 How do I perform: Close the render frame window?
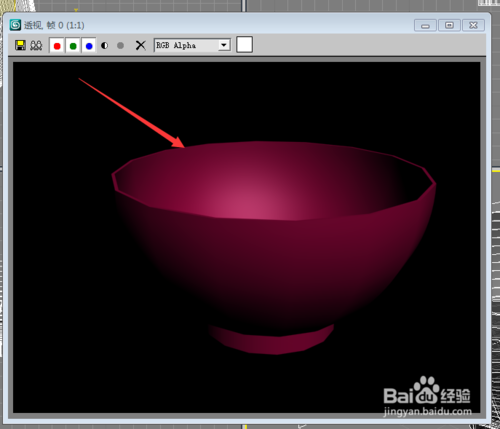[x=473, y=25]
